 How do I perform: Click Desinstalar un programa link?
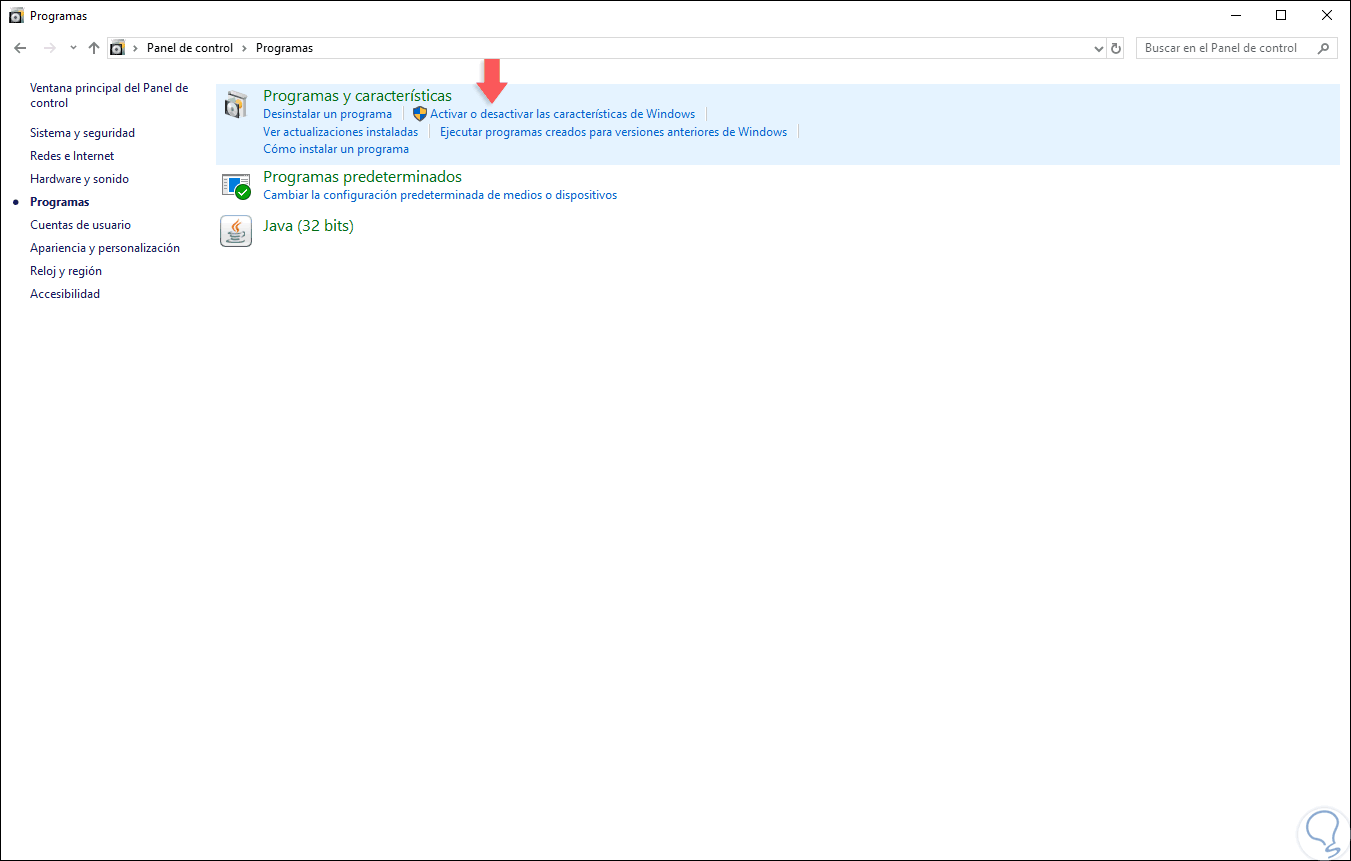click(x=327, y=114)
